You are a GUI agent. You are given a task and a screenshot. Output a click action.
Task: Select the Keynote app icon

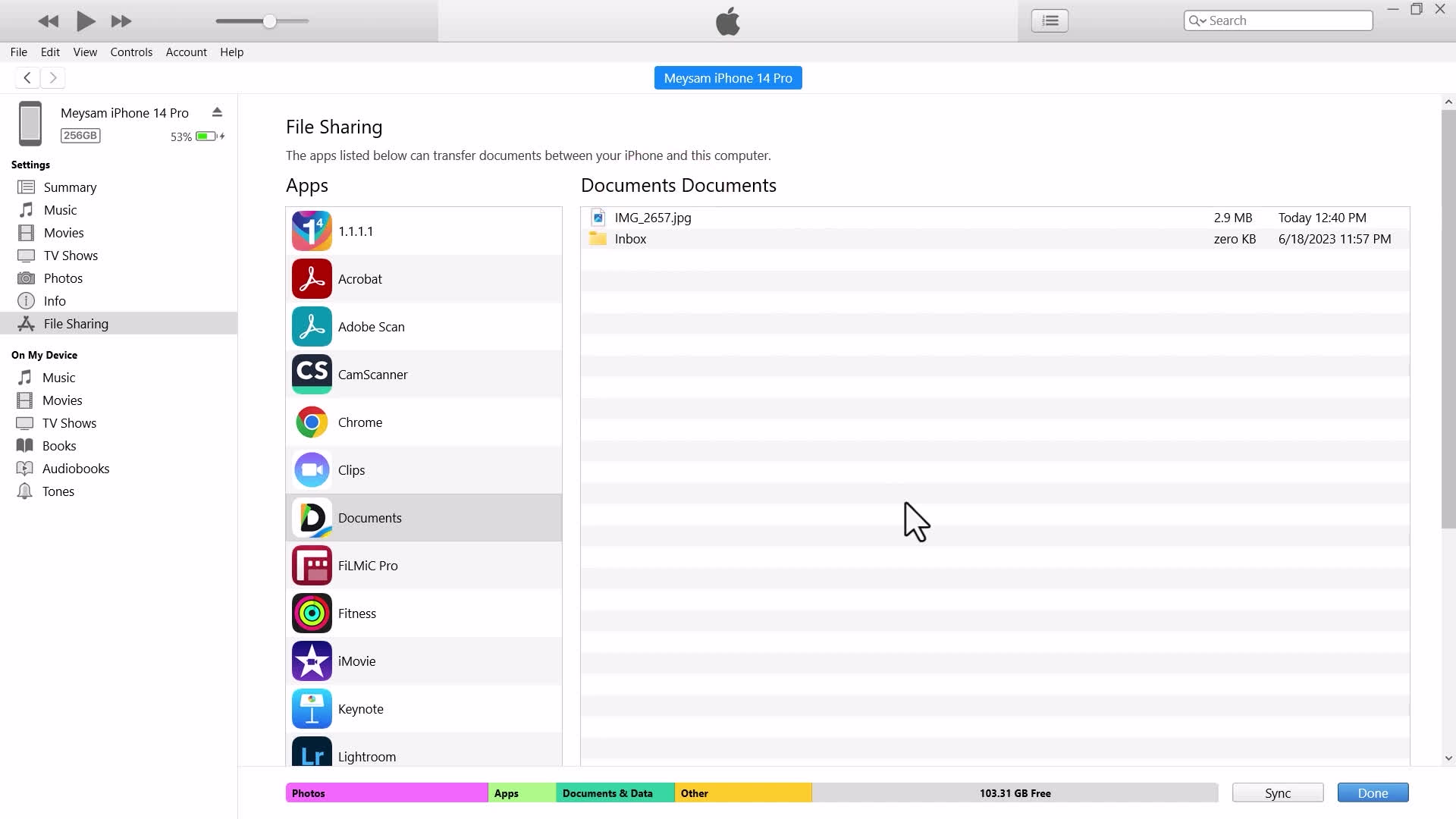coord(312,709)
